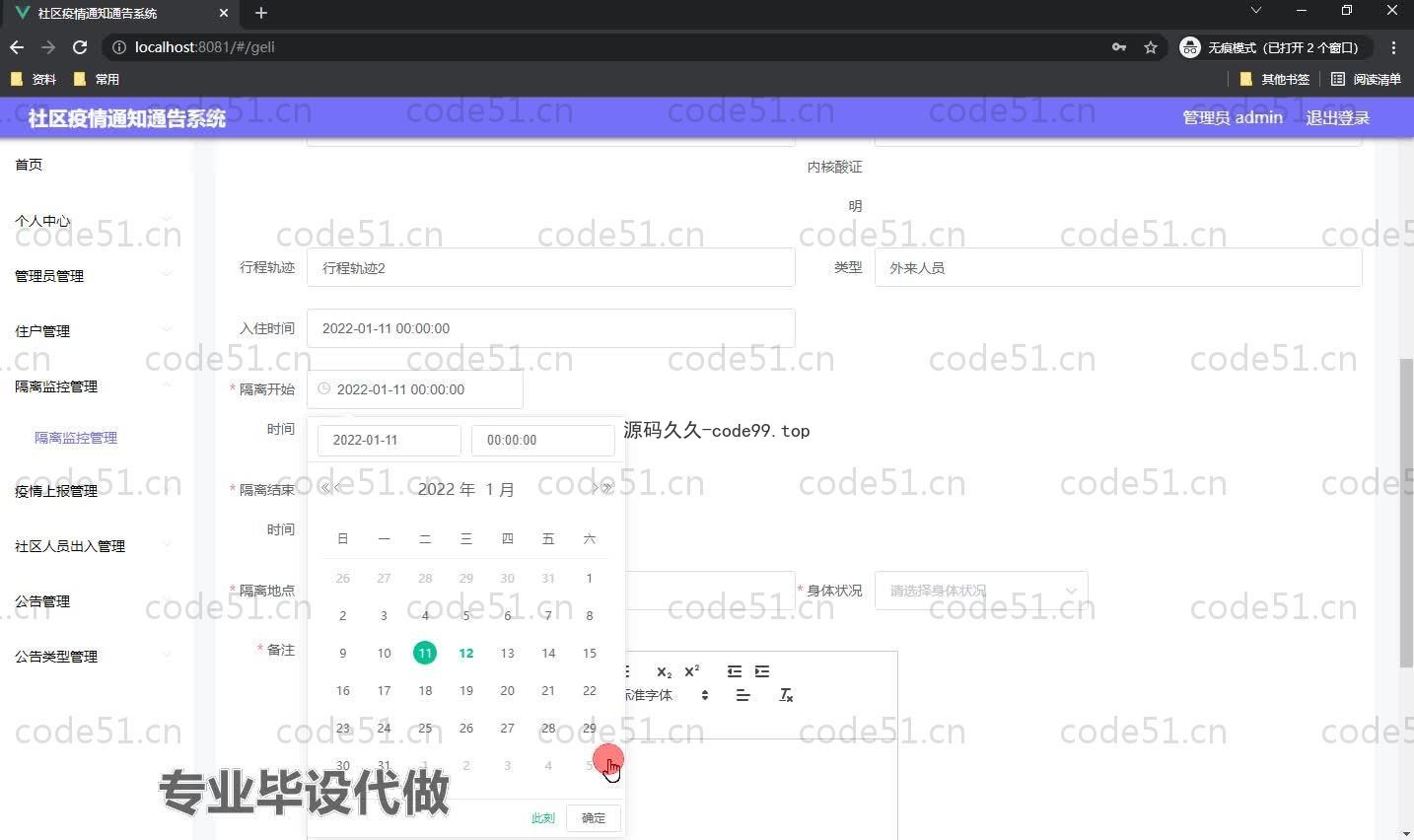Click the date picker's 00:00:00 time input

tap(543, 440)
